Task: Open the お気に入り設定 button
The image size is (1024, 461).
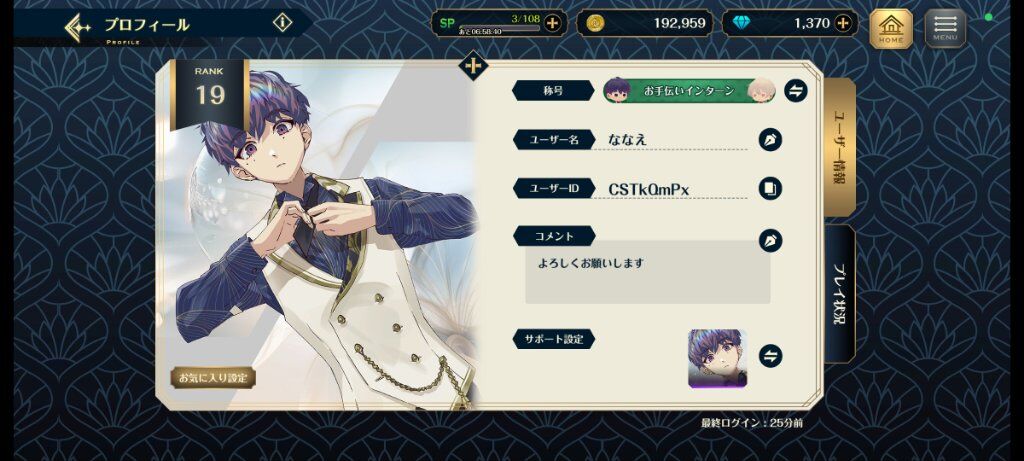Action: click(213, 377)
